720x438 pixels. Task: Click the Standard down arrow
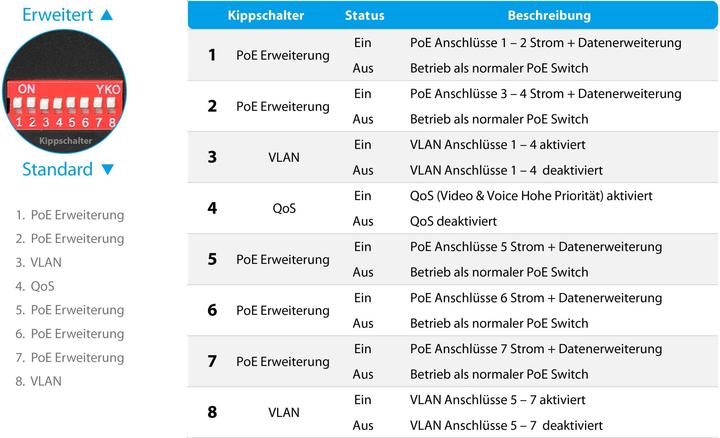pyautogui.click(x=107, y=169)
